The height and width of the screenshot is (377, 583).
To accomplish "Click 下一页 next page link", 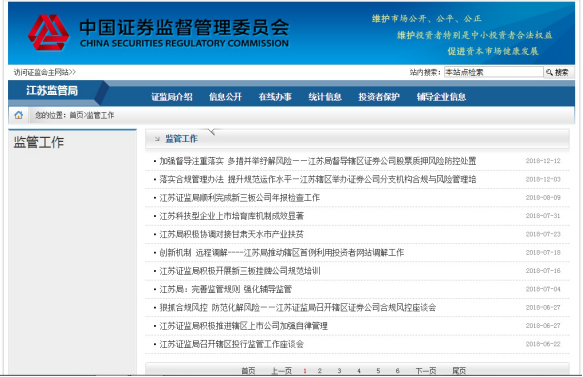I will click(x=426, y=371).
